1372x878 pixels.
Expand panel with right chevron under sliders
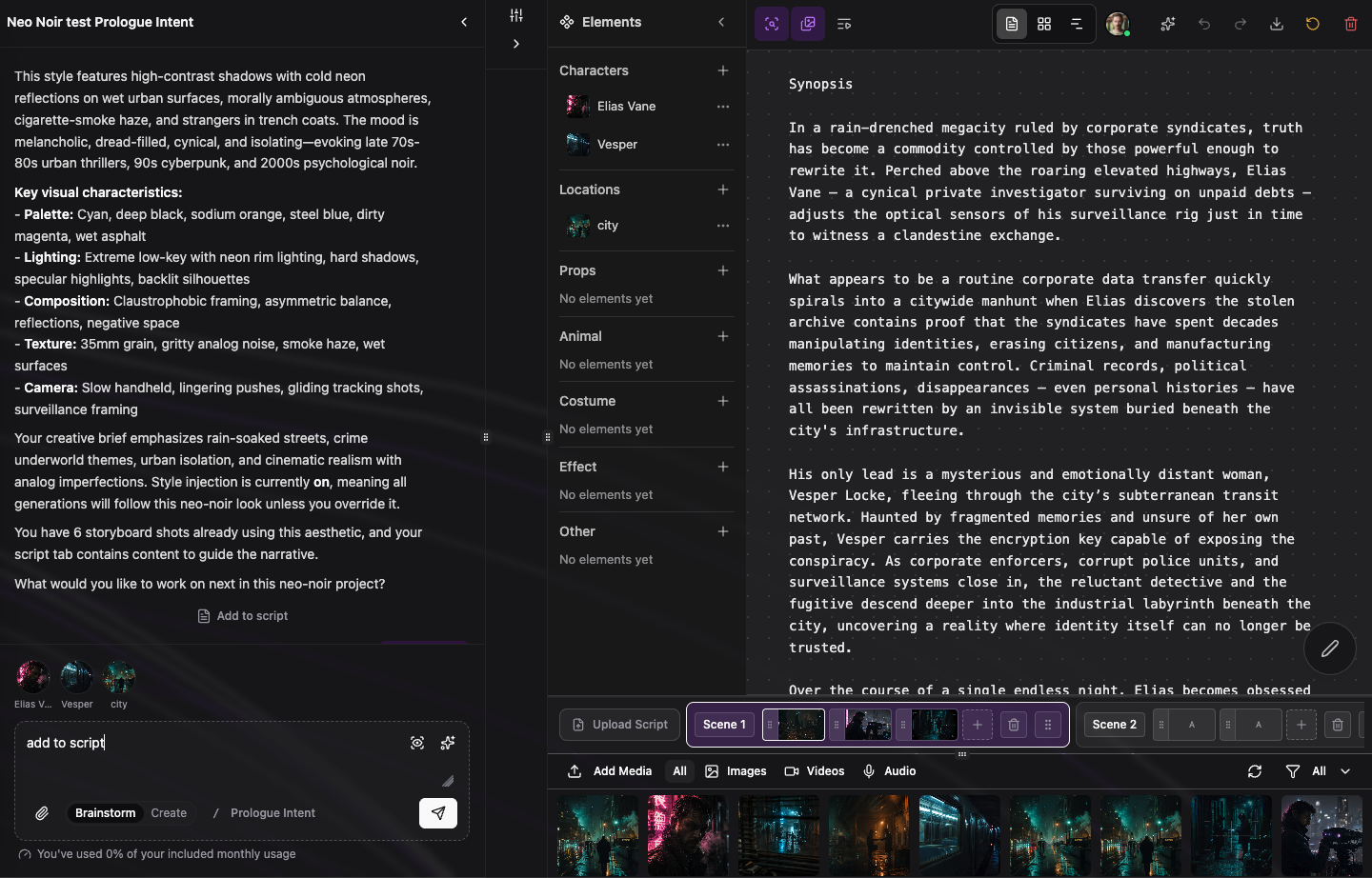516,44
